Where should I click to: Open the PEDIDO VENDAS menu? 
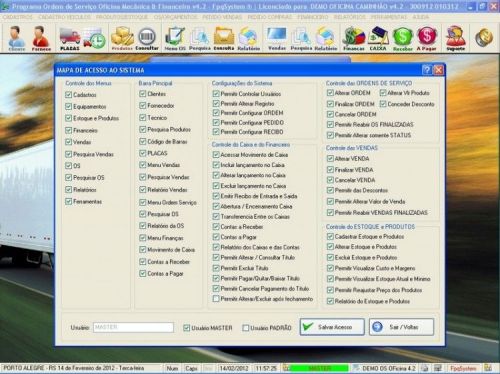(x=222, y=17)
